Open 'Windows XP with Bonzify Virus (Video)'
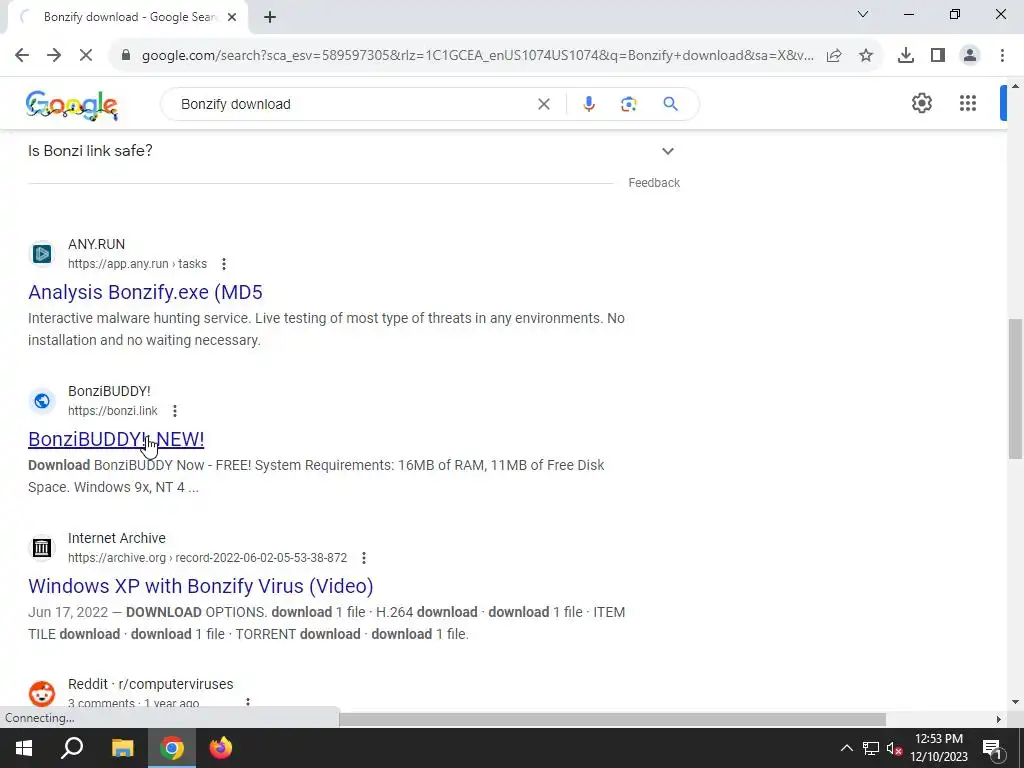This screenshot has height=768, width=1024. point(200,586)
